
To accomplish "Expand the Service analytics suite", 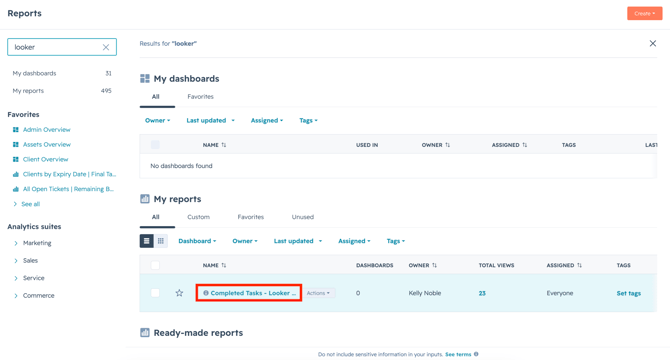I will 16,278.
